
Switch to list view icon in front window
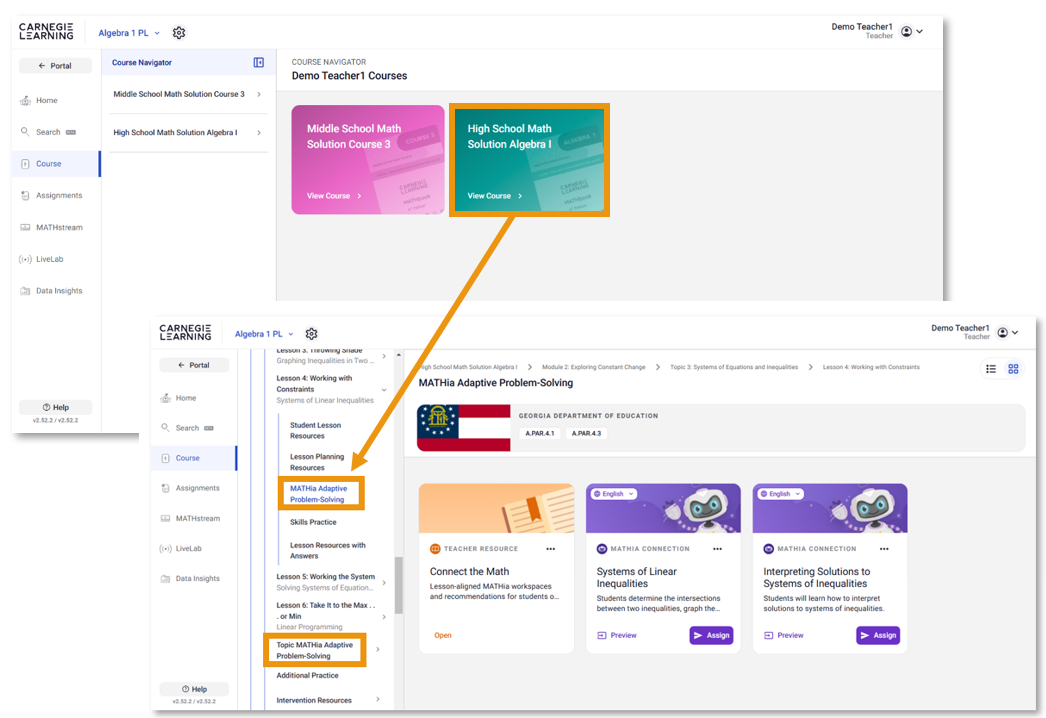click(991, 369)
